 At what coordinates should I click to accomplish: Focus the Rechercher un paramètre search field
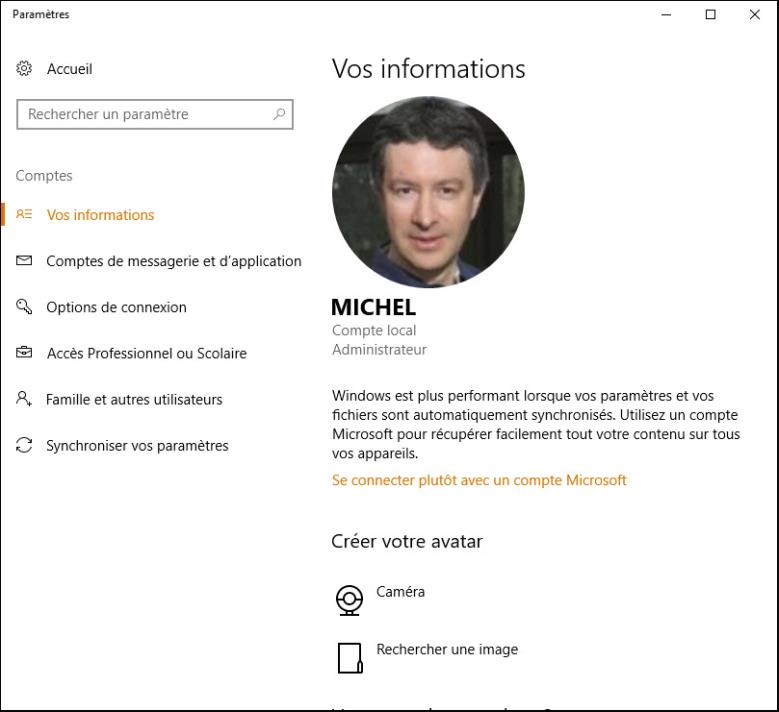[145, 114]
